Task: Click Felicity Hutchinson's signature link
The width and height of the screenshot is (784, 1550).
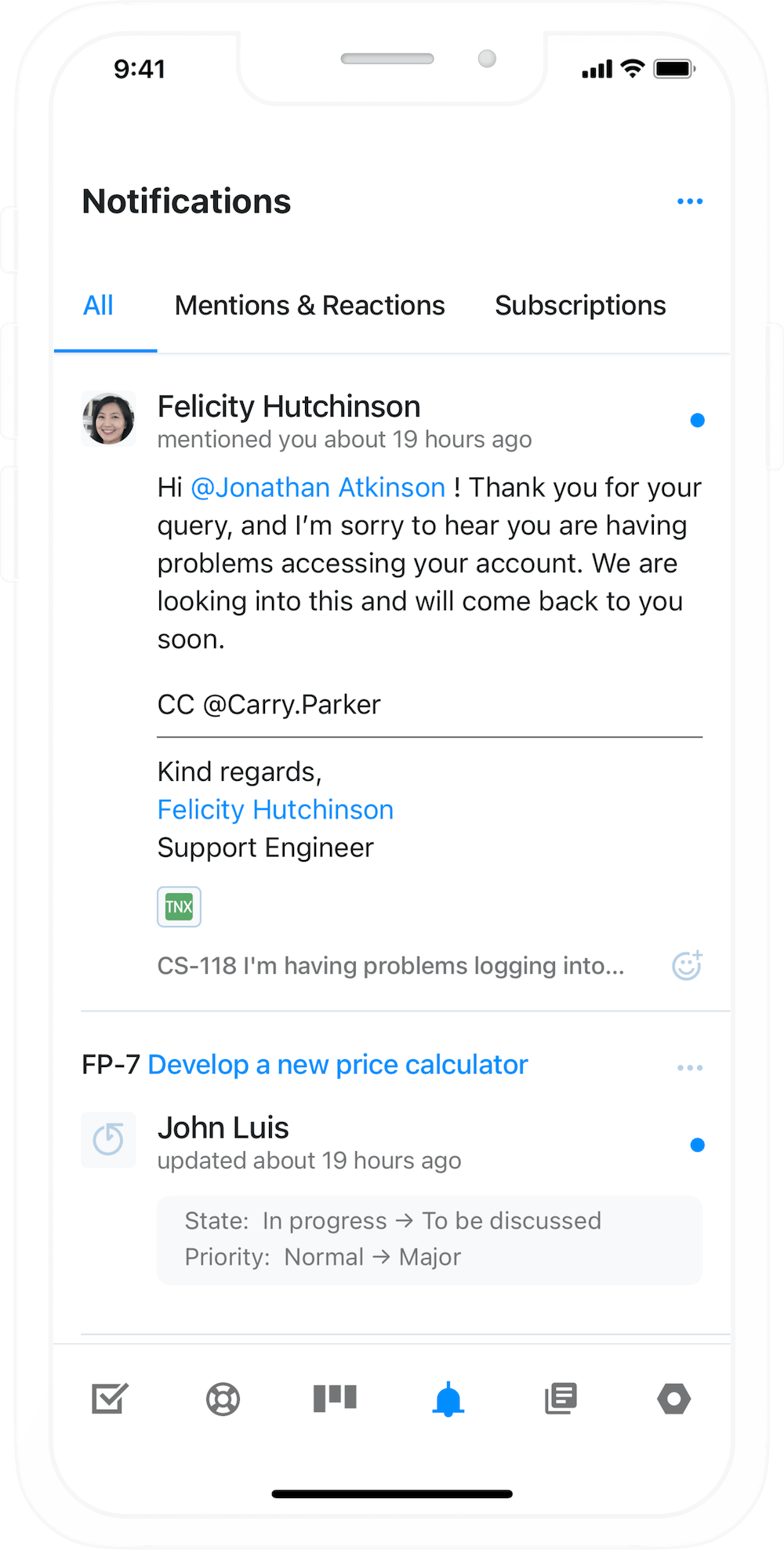Action: coord(275,808)
